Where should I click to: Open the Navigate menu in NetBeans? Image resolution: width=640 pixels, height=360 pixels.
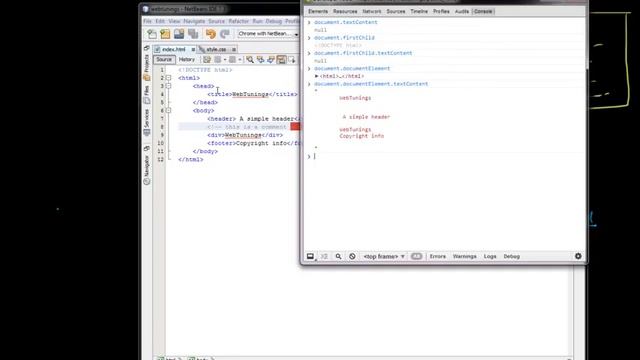194,21
